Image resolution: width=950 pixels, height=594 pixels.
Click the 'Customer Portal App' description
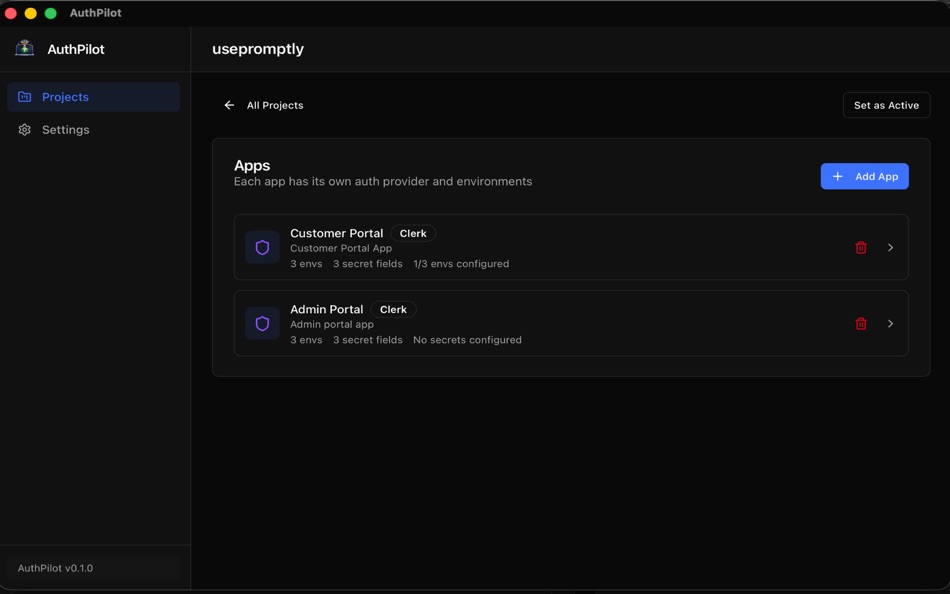point(341,249)
